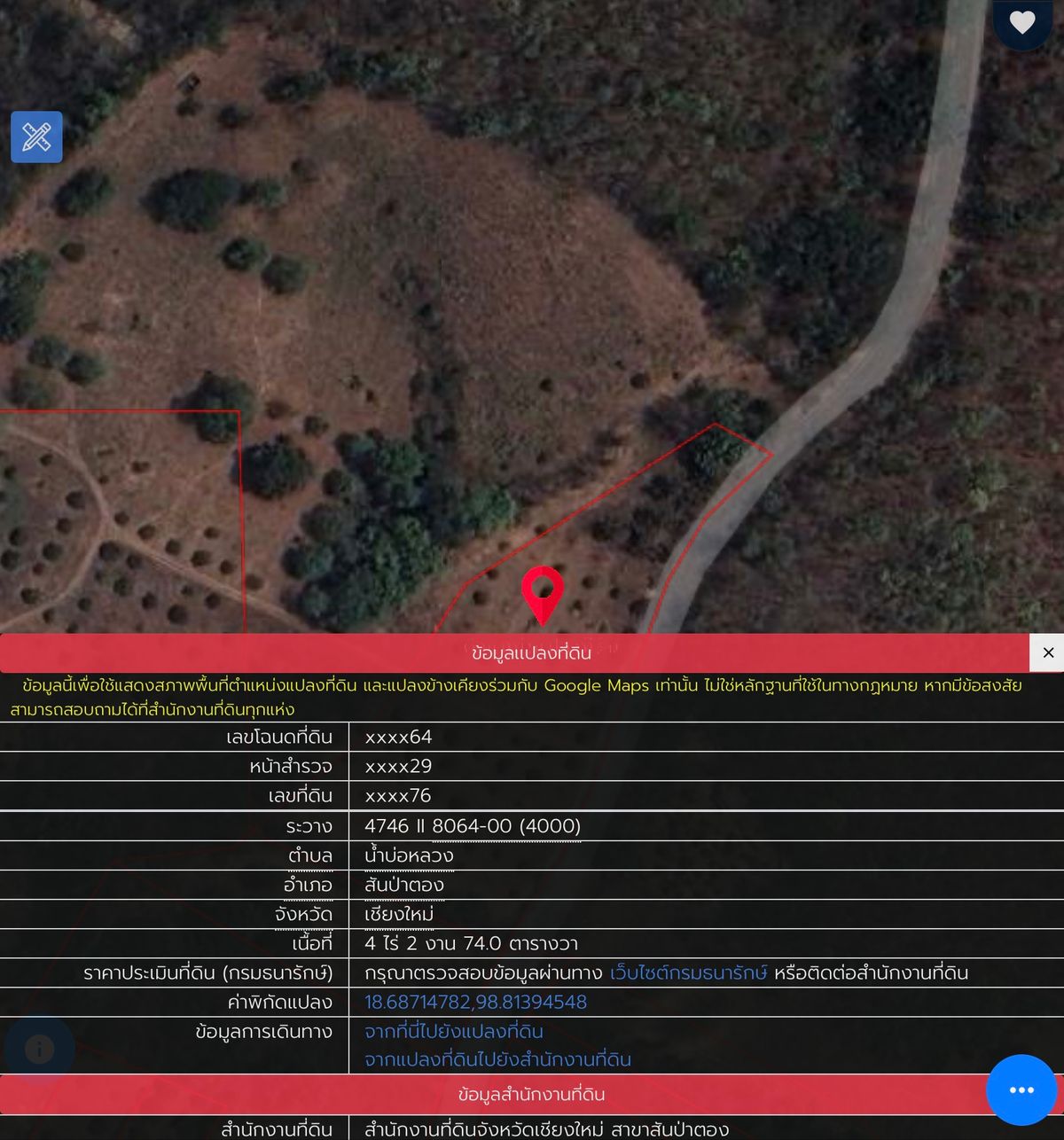
Task: Tap the อำเภอ row label
Action: (x=309, y=885)
